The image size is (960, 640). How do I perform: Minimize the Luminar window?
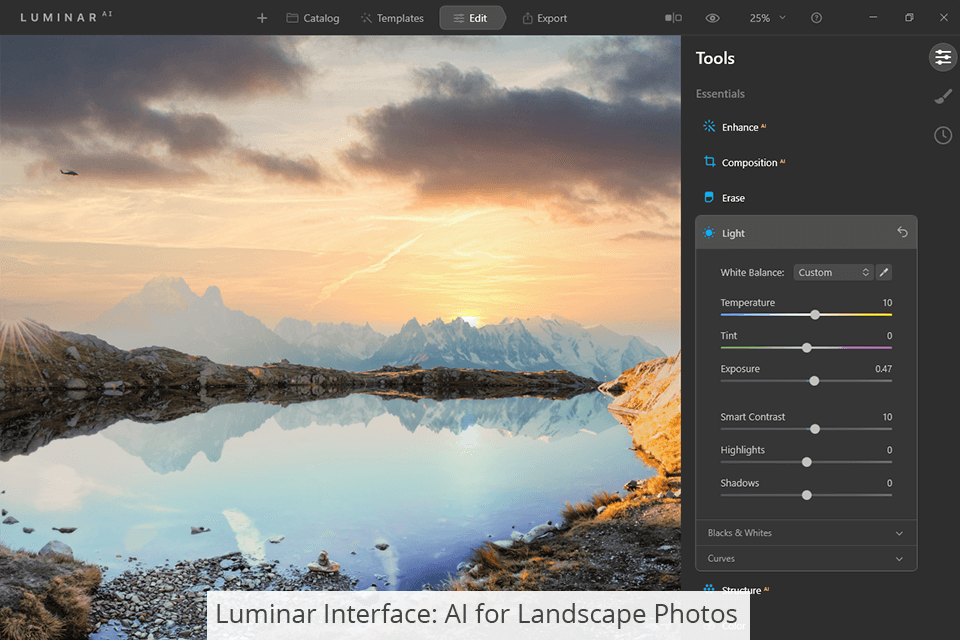(x=873, y=18)
